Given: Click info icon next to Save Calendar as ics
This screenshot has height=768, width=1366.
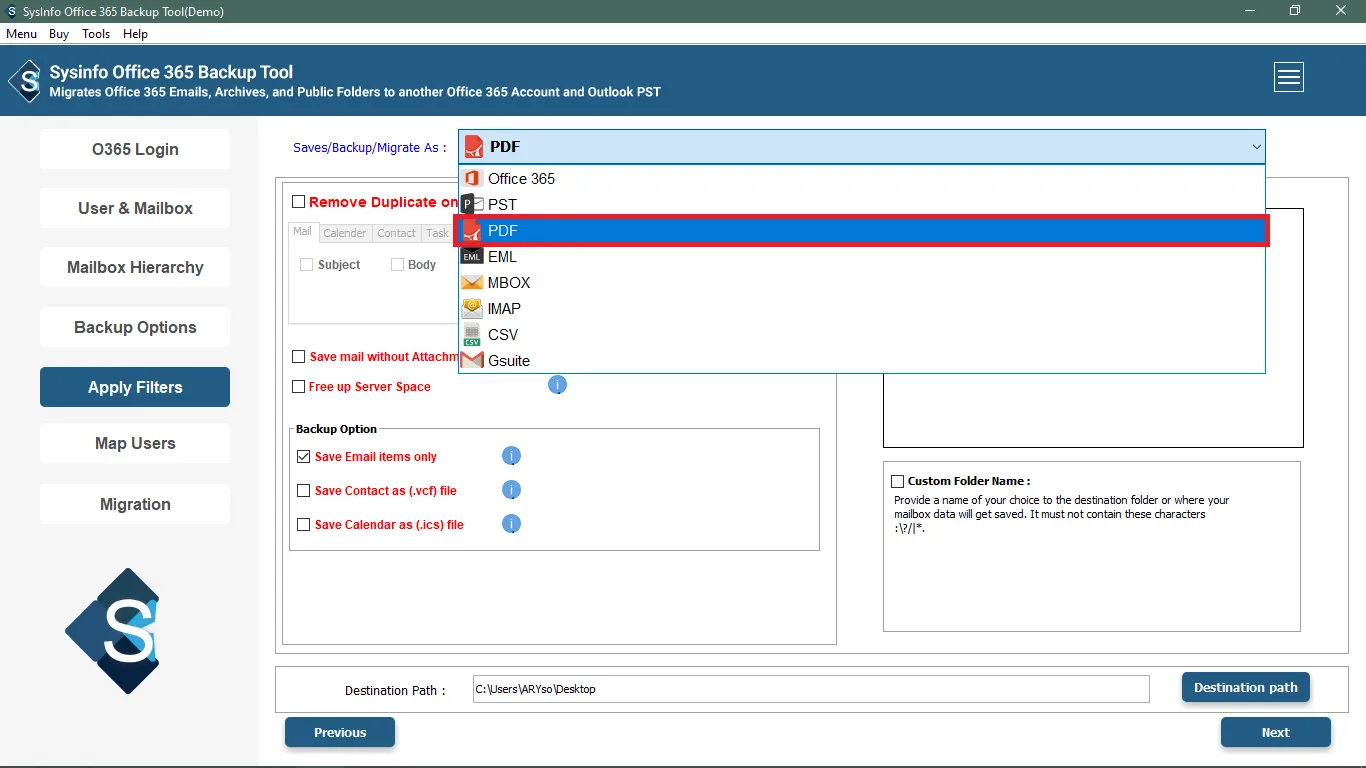Looking at the screenshot, I should click(x=511, y=524).
